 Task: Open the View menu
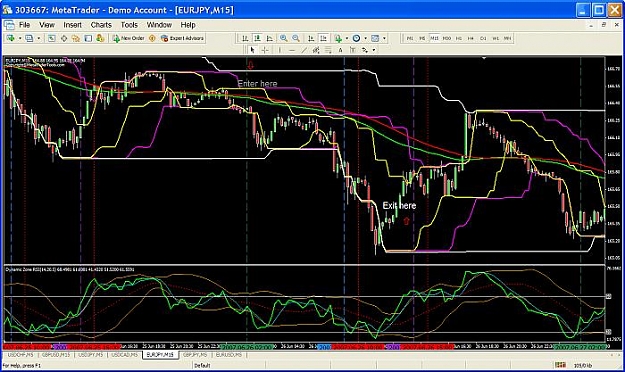click(47, 25)
